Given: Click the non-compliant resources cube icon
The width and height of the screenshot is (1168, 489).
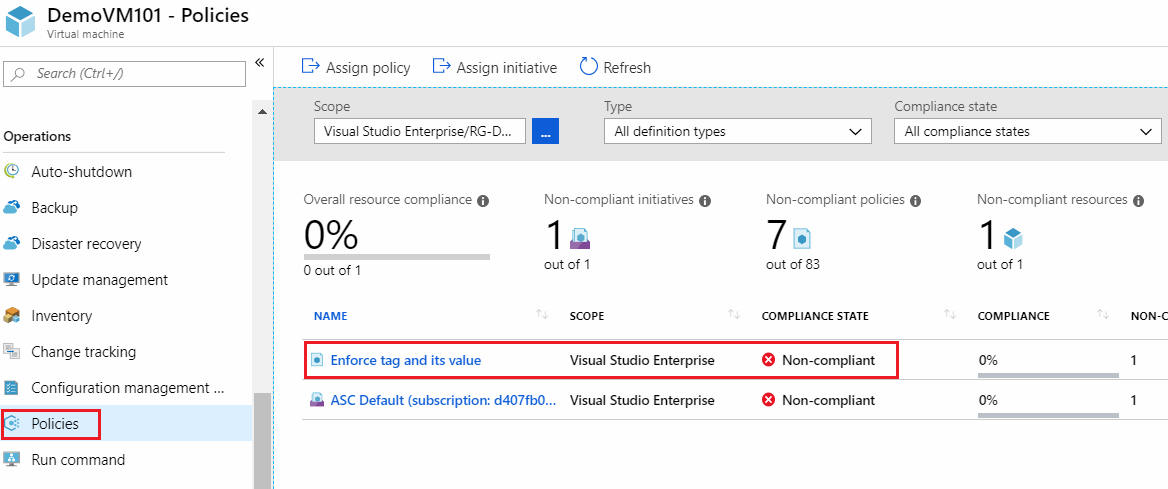Looking at the screenshot, I should click(x=1013, y=239).
